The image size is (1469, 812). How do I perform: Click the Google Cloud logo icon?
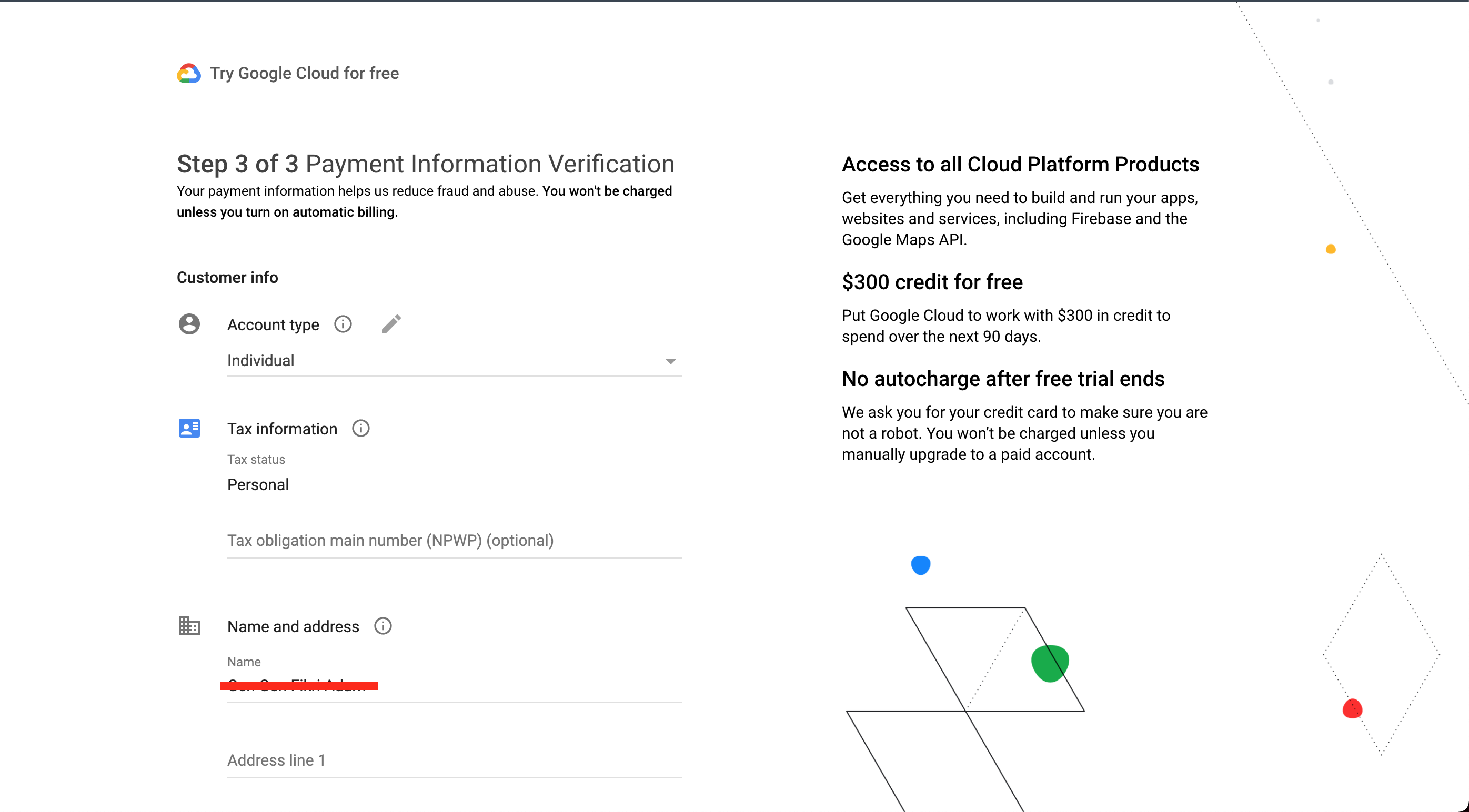click(189, 73)
